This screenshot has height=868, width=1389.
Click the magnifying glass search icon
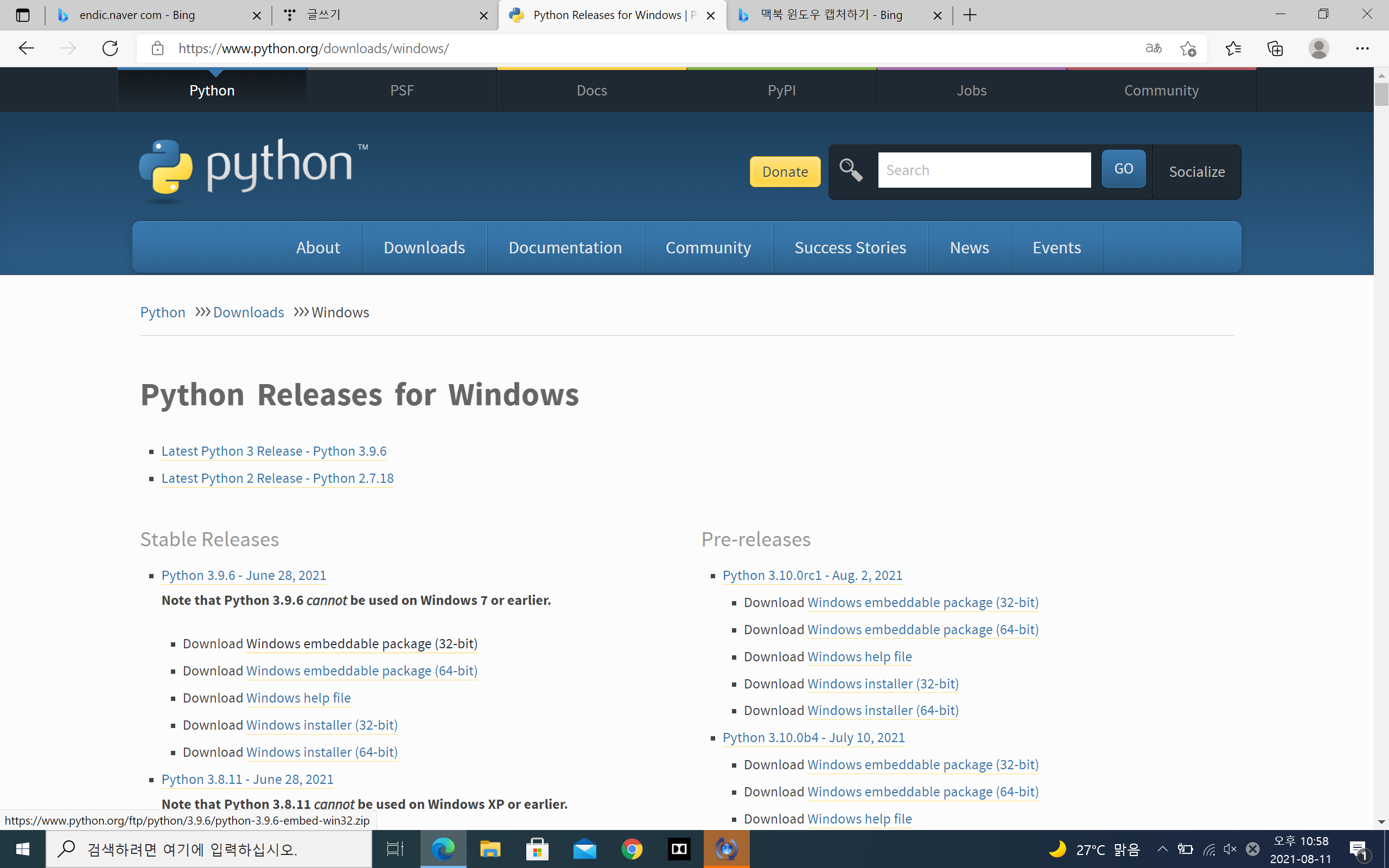pyautogui.click(x=851, y=170)
